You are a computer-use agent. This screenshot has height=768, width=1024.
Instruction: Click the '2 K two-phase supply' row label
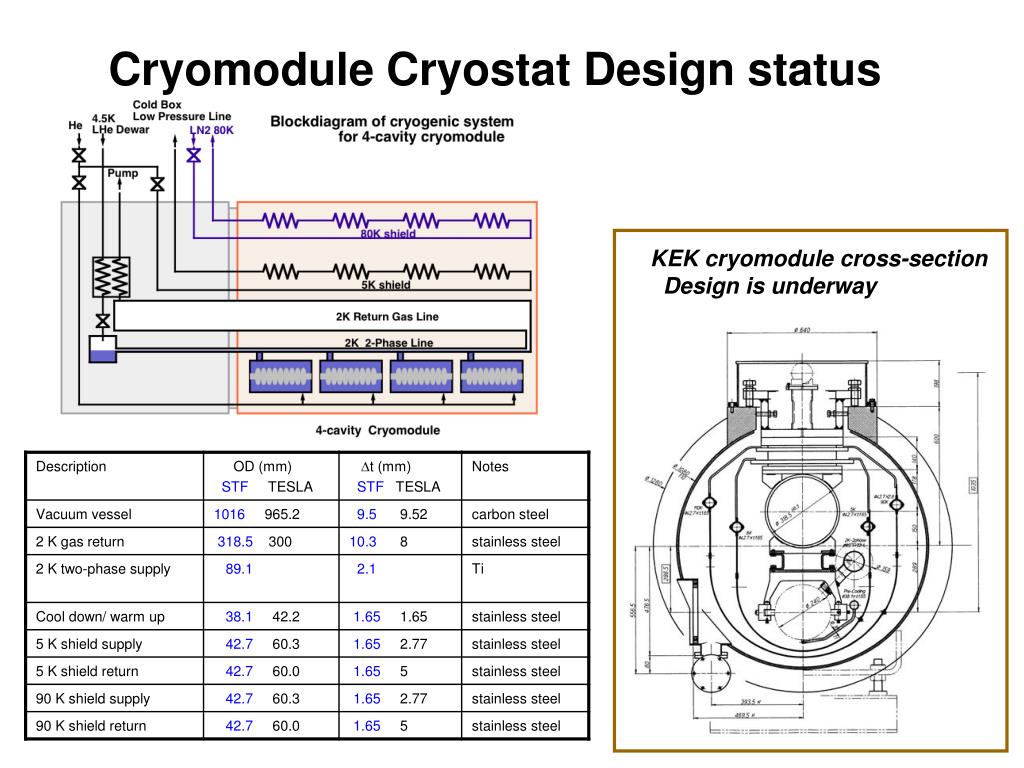[103, 569]
